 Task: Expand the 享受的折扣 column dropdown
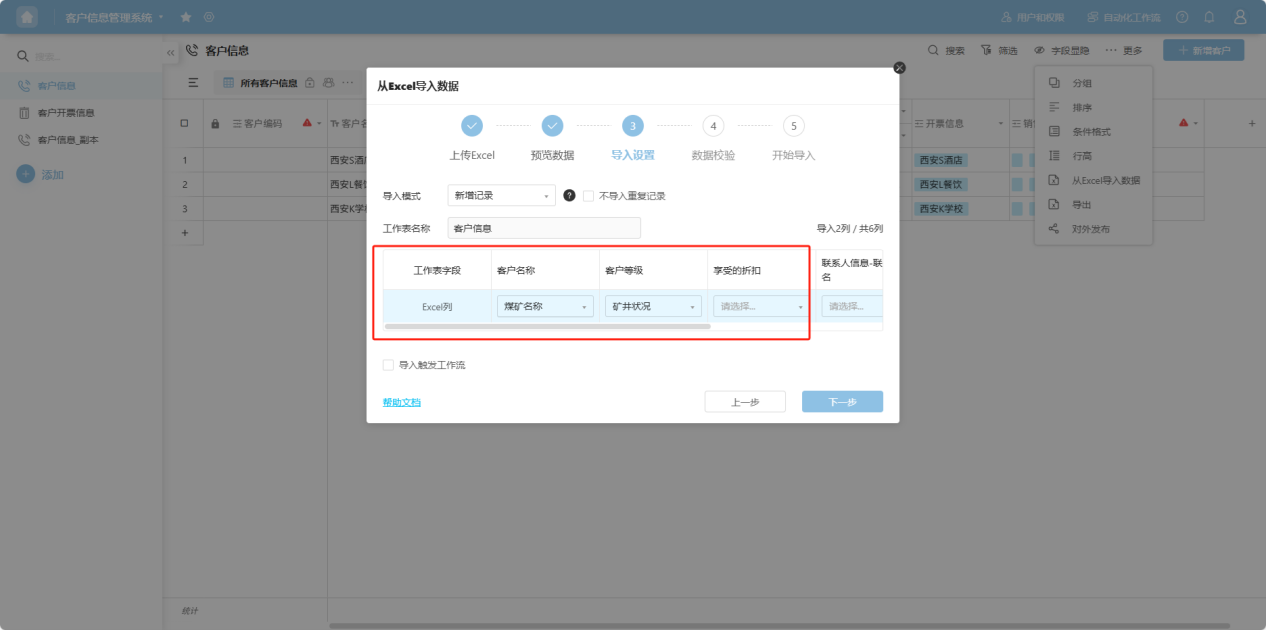[760, 307]
